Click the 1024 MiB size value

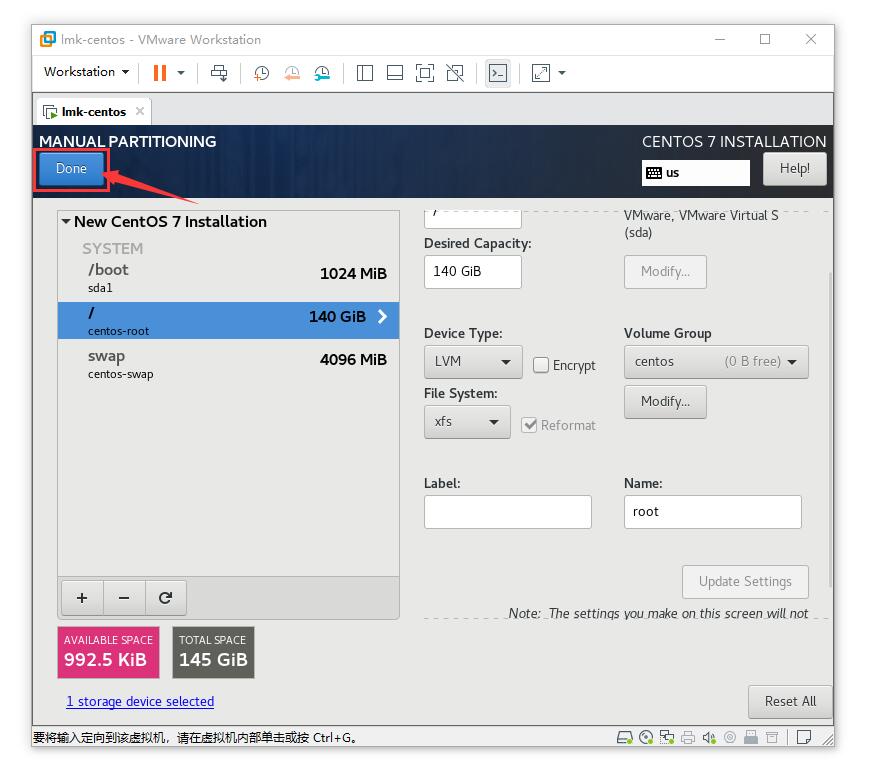[x=353, y=274]
